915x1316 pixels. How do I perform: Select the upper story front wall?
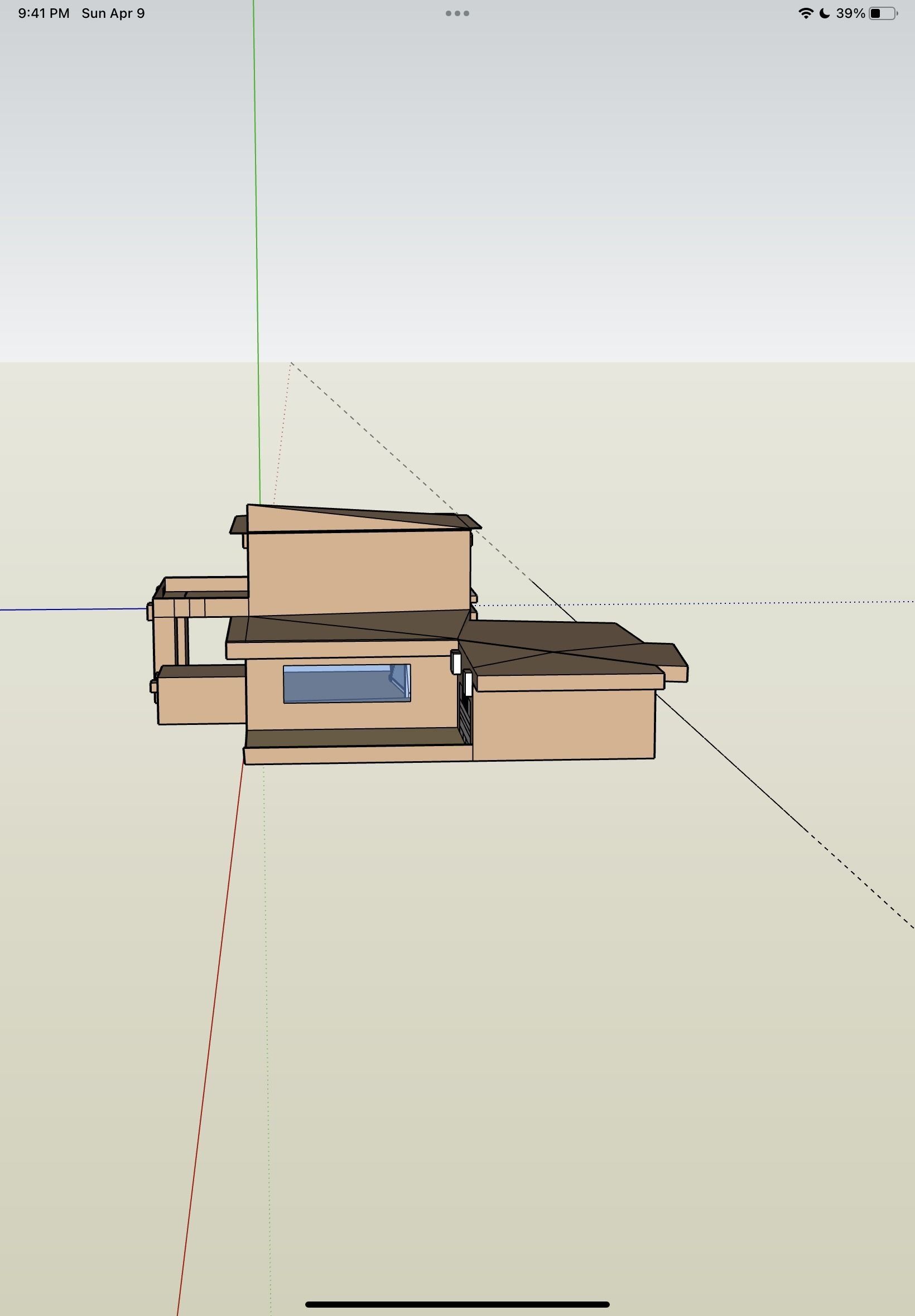point(358,573)
